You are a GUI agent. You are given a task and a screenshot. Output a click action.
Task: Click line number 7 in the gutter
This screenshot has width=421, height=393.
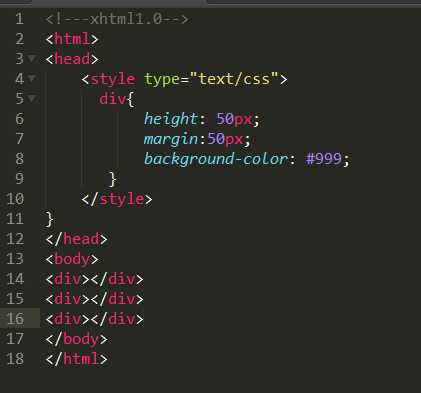(20, 139)
